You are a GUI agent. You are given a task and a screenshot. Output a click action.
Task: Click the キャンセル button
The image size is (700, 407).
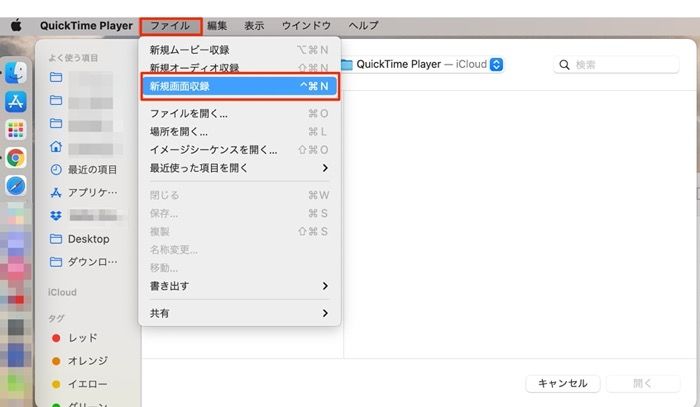[x=562, y=383]
